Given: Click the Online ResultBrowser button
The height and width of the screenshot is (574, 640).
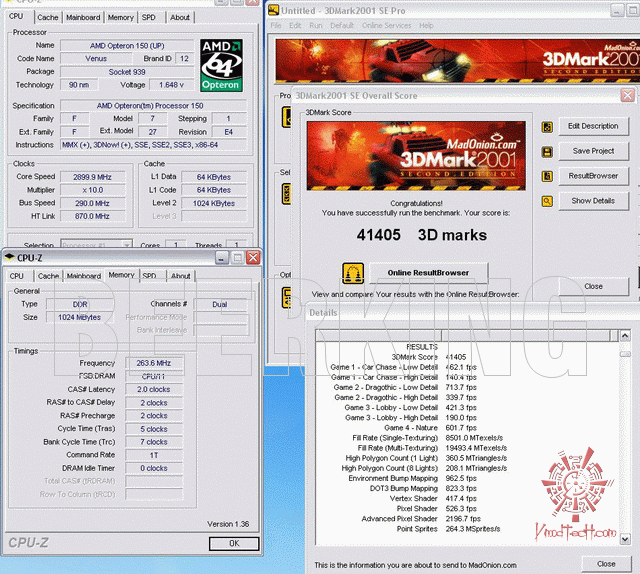Looking at the screenshot, I should coord(428,273).
